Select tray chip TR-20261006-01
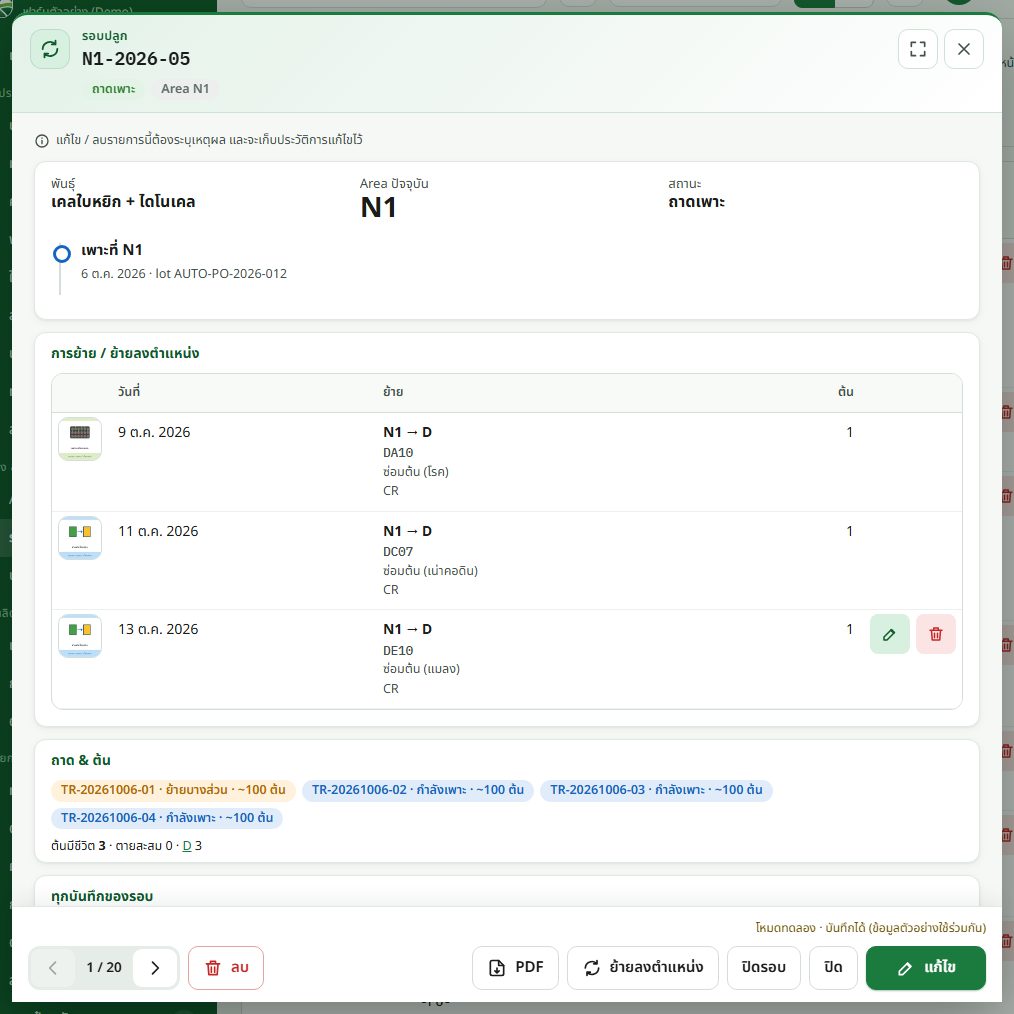 [173, 790]
